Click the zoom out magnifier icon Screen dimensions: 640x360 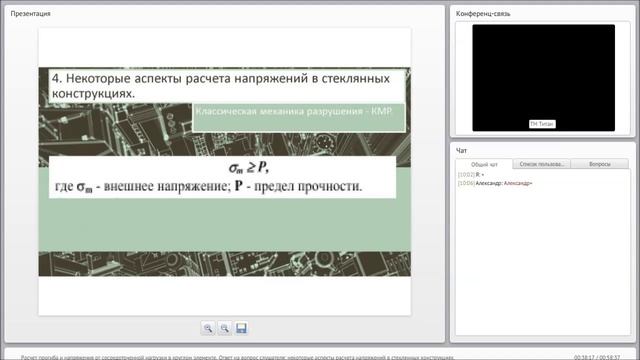[x=224, y=328]
